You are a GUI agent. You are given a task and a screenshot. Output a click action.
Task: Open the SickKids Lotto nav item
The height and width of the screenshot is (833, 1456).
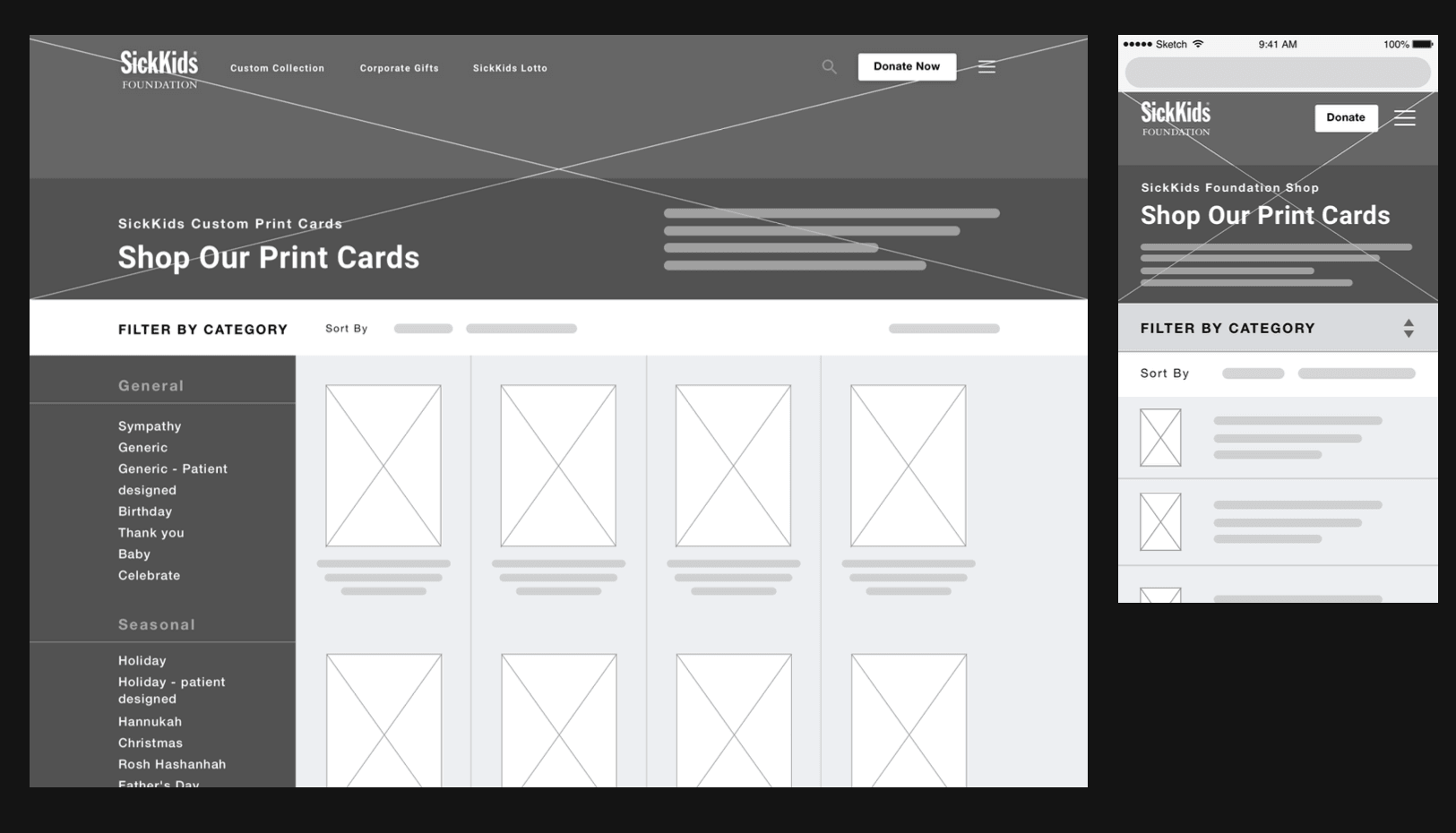coord(510,68)
